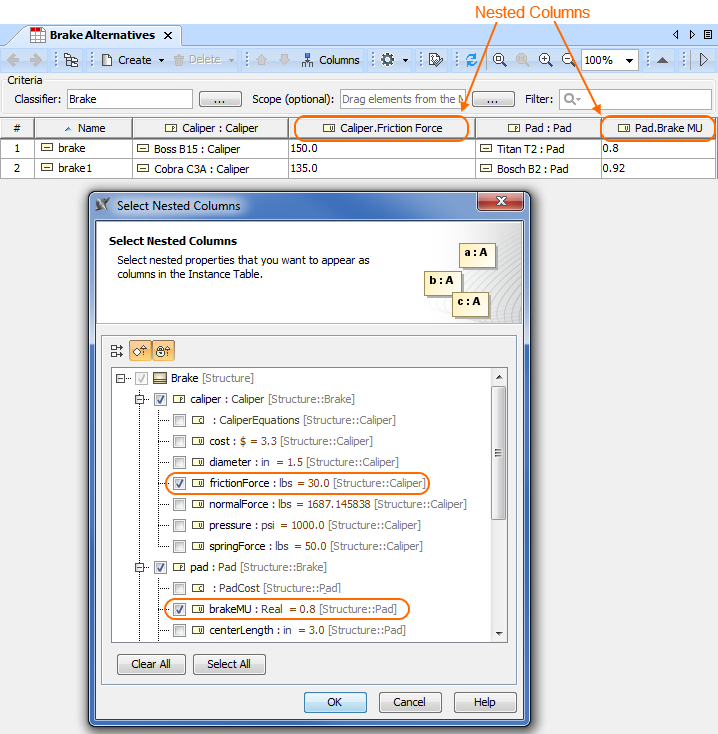Click the Select All button

(x=229, y=664)
